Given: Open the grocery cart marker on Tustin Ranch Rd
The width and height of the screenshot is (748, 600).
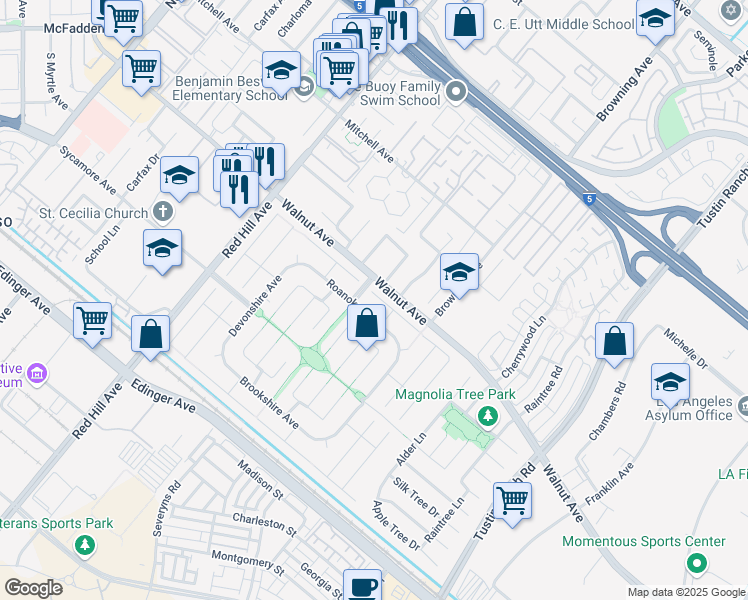Looking at the screenshot, I should coord(512,502).
